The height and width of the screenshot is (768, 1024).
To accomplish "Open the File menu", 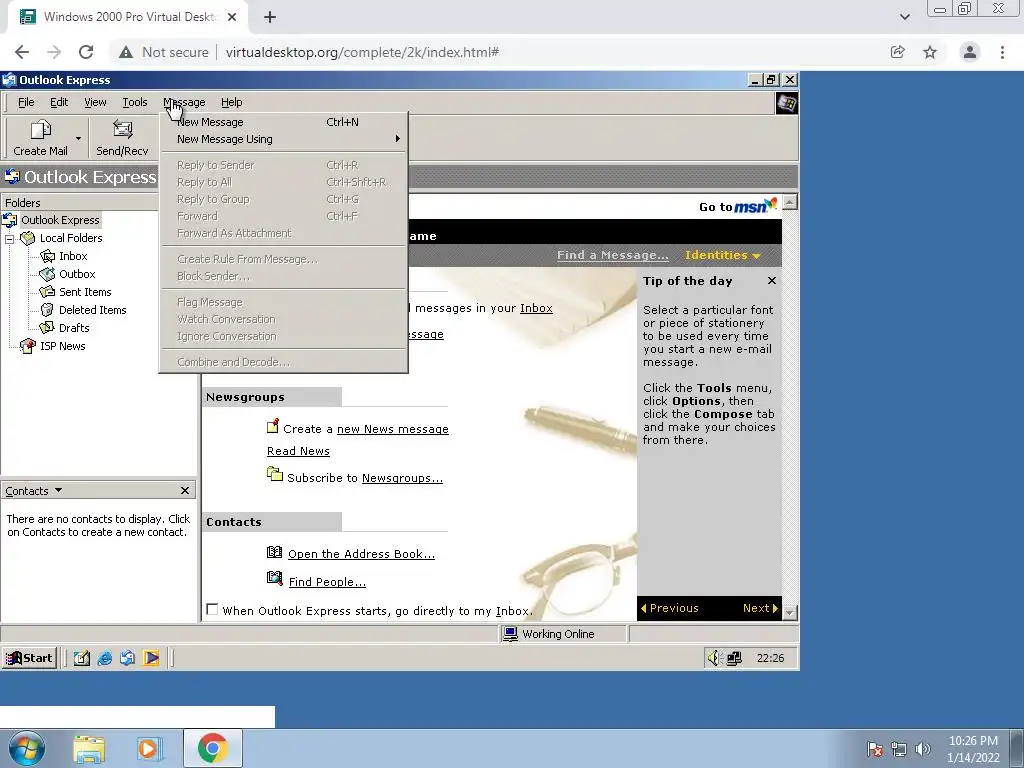I will pos(26,102).
